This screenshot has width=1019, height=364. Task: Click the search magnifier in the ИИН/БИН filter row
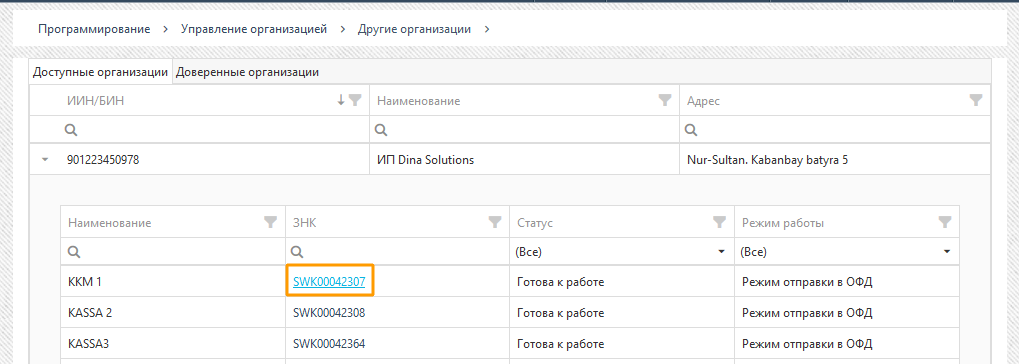pyautogui.click(x=71, y=130)
